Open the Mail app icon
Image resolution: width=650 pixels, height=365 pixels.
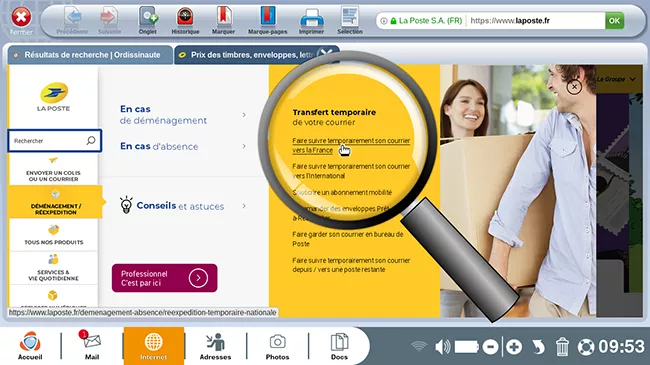[x=92, y=341]
